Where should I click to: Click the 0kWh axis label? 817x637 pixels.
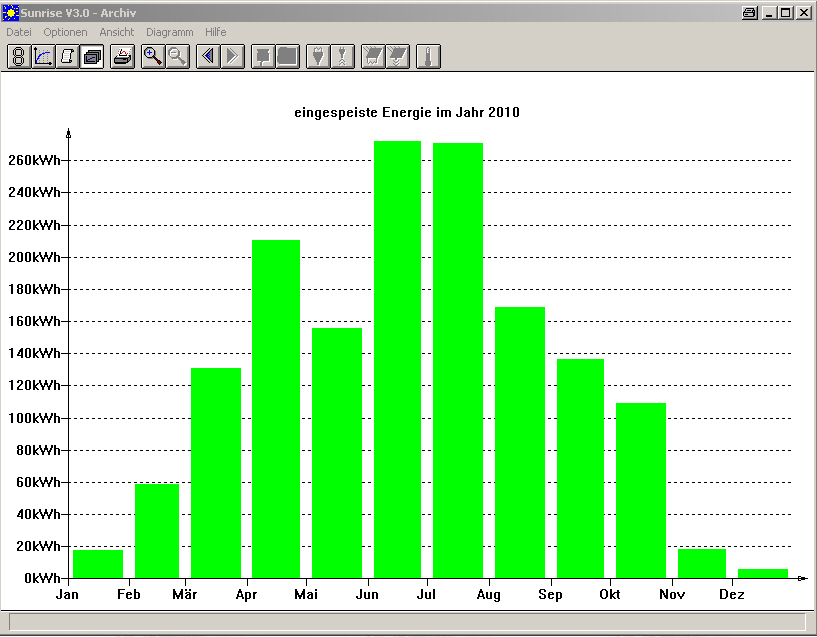tap(42, 578)
